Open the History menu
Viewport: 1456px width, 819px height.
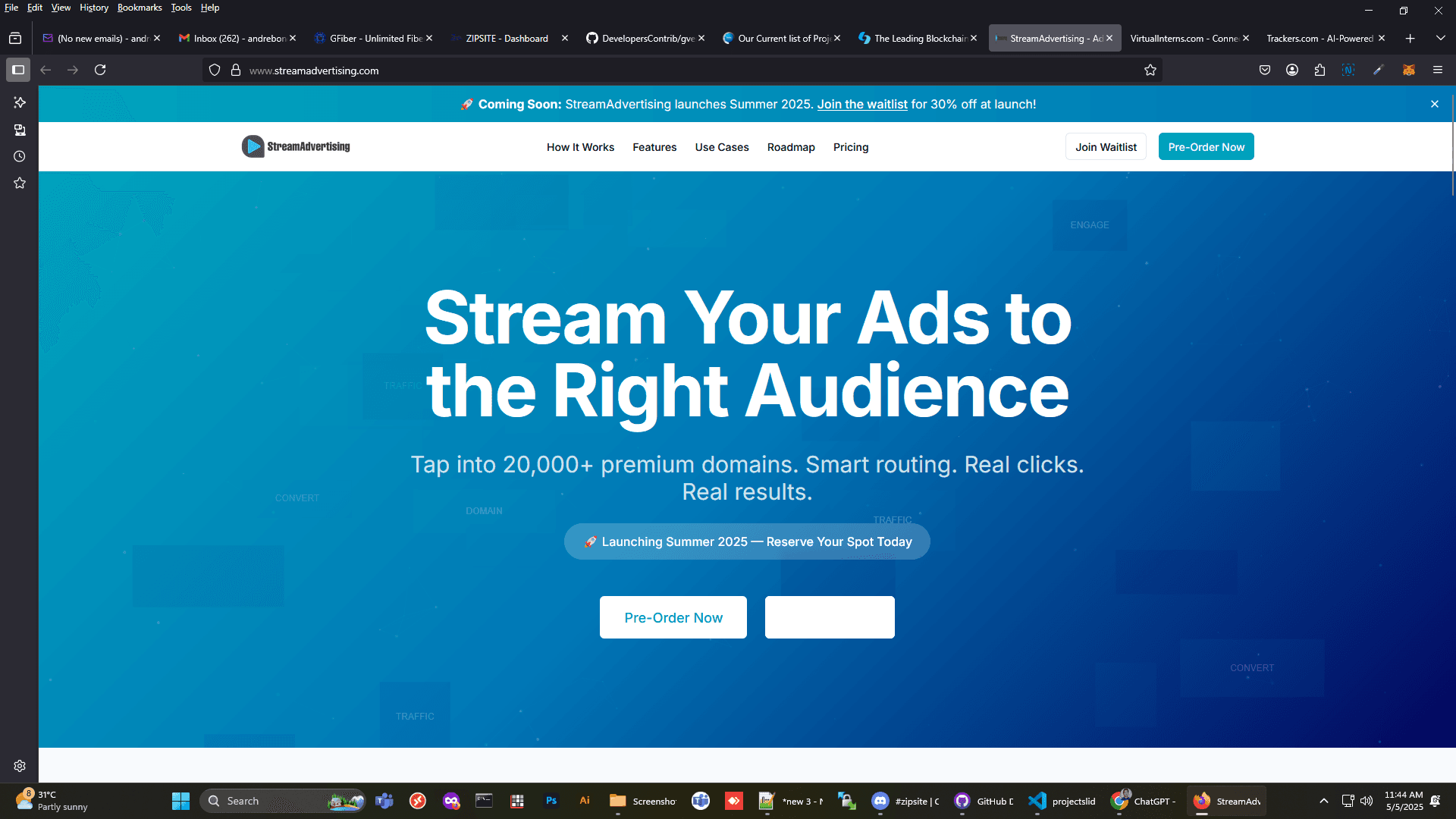(x=94, y=8)
